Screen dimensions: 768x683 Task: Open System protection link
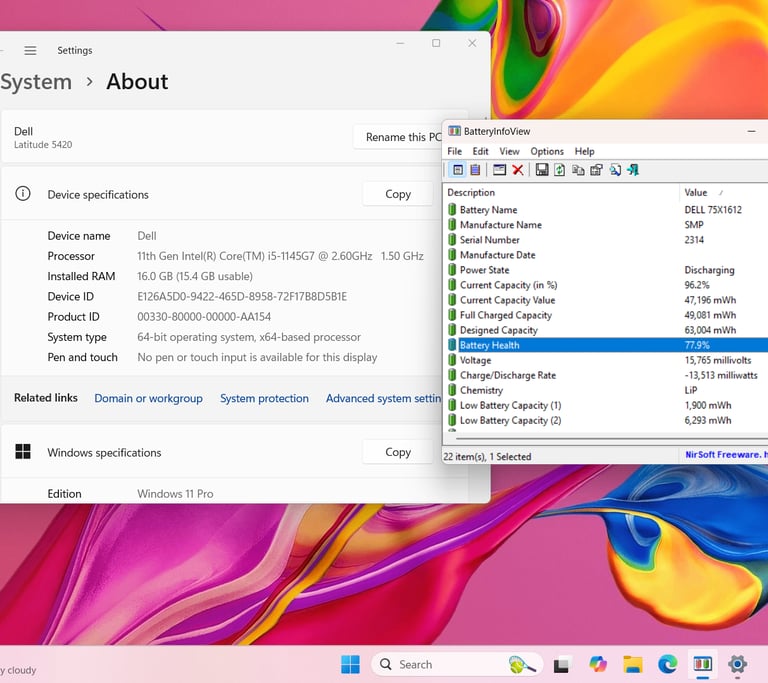pos(264,398)
